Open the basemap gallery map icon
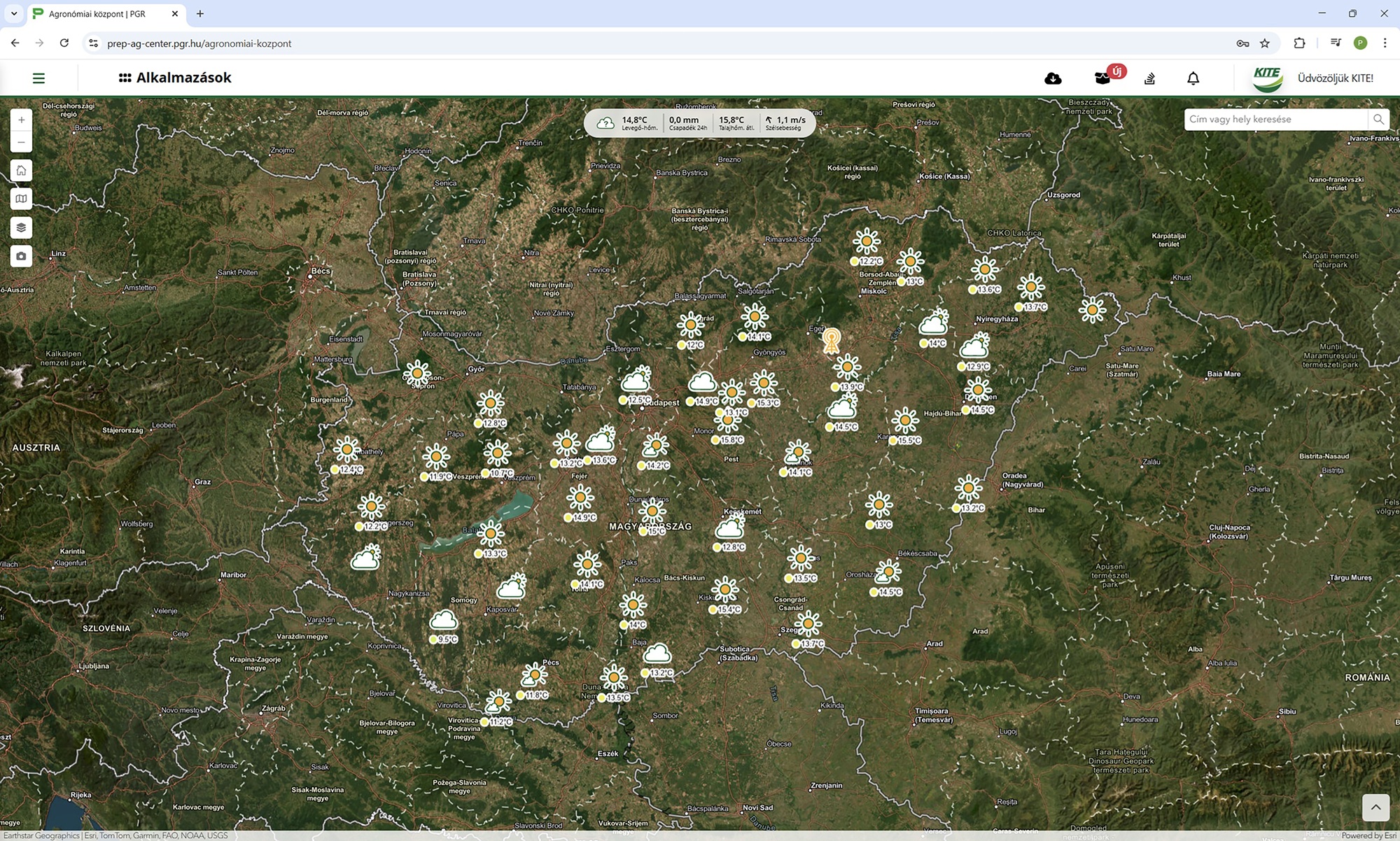This screenshot has width=1400, height=841. pyautogui.click(x=22, y=199)
